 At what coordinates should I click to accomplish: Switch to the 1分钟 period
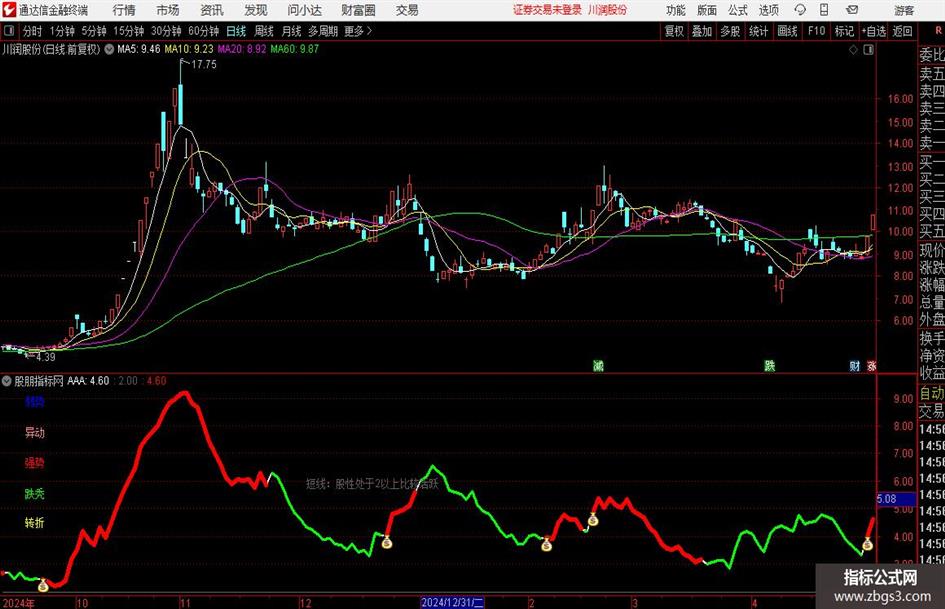point(62,31)
